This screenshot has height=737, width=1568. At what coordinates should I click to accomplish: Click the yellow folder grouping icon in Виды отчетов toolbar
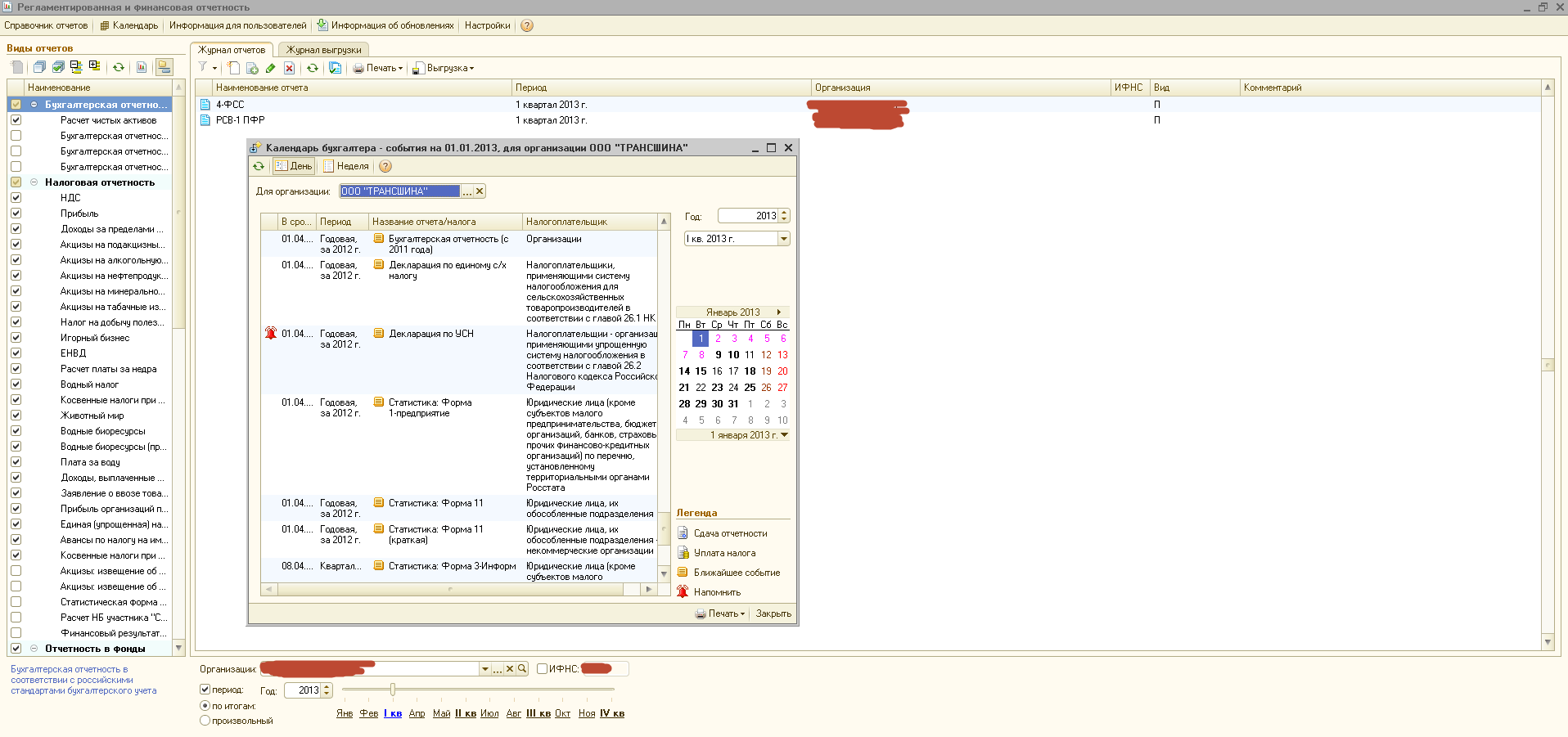point(164,67)
